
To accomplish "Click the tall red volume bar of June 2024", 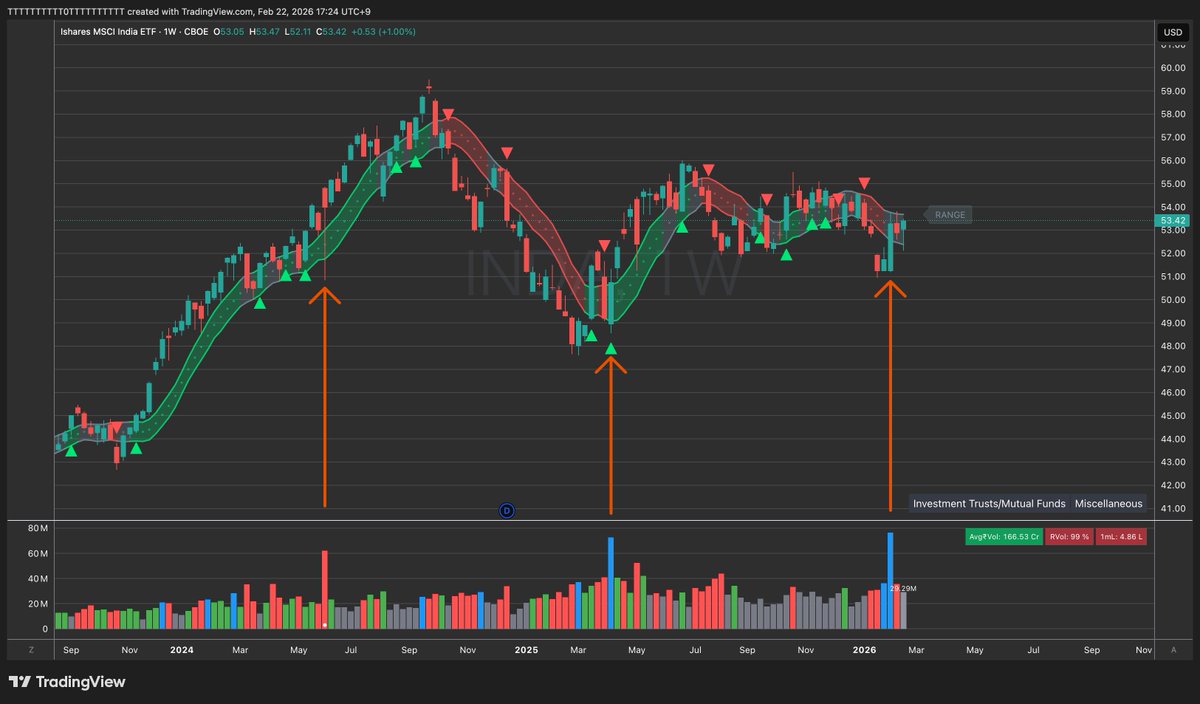I will coord(324,589).
